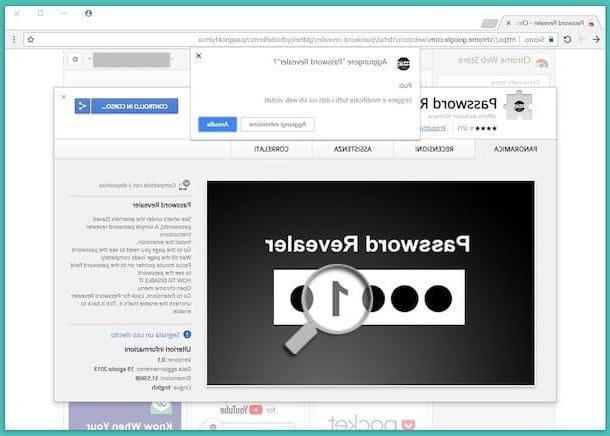Open the Chrome three-dot menu

click(x=14, y=39)
